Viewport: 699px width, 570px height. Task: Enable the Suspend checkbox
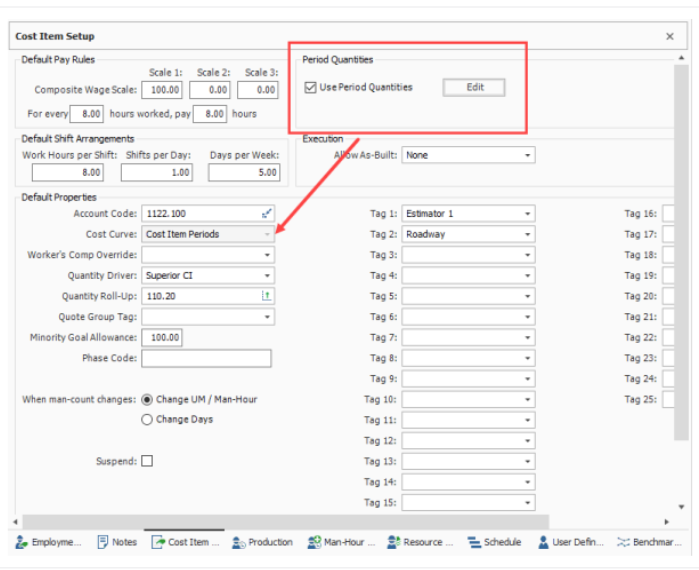point(147,461)
